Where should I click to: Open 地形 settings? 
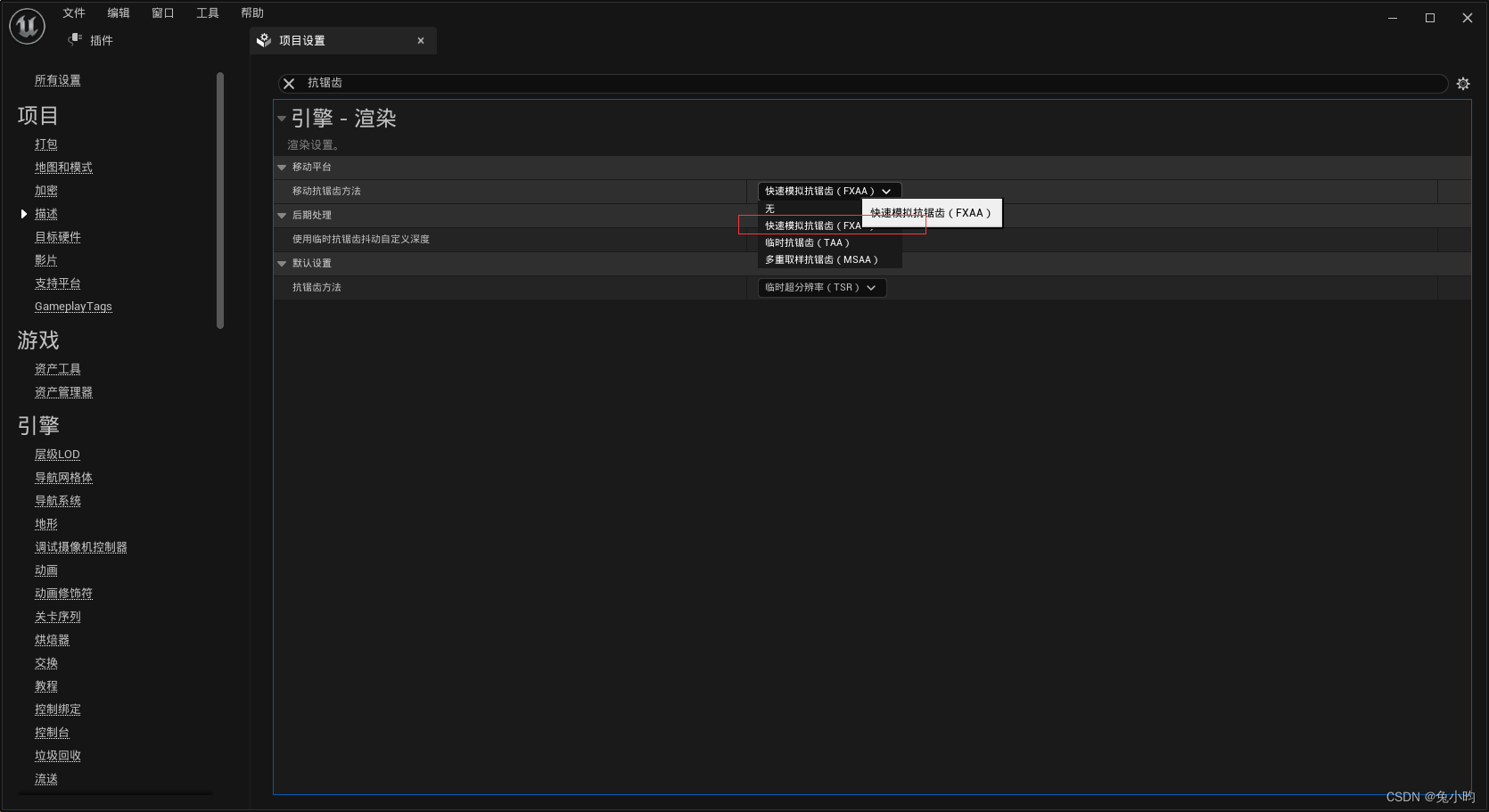pyautogui.click(x=46, y=524)
